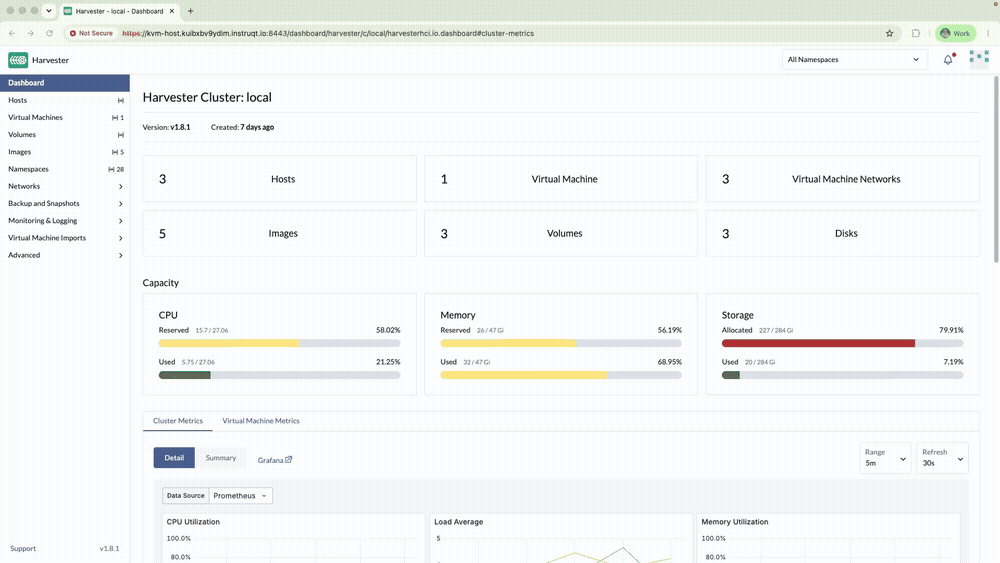Viewport: 1000px width, 563px height.
Task: Click the Memory Used progress bar
Action: click(x=561, y=375)
